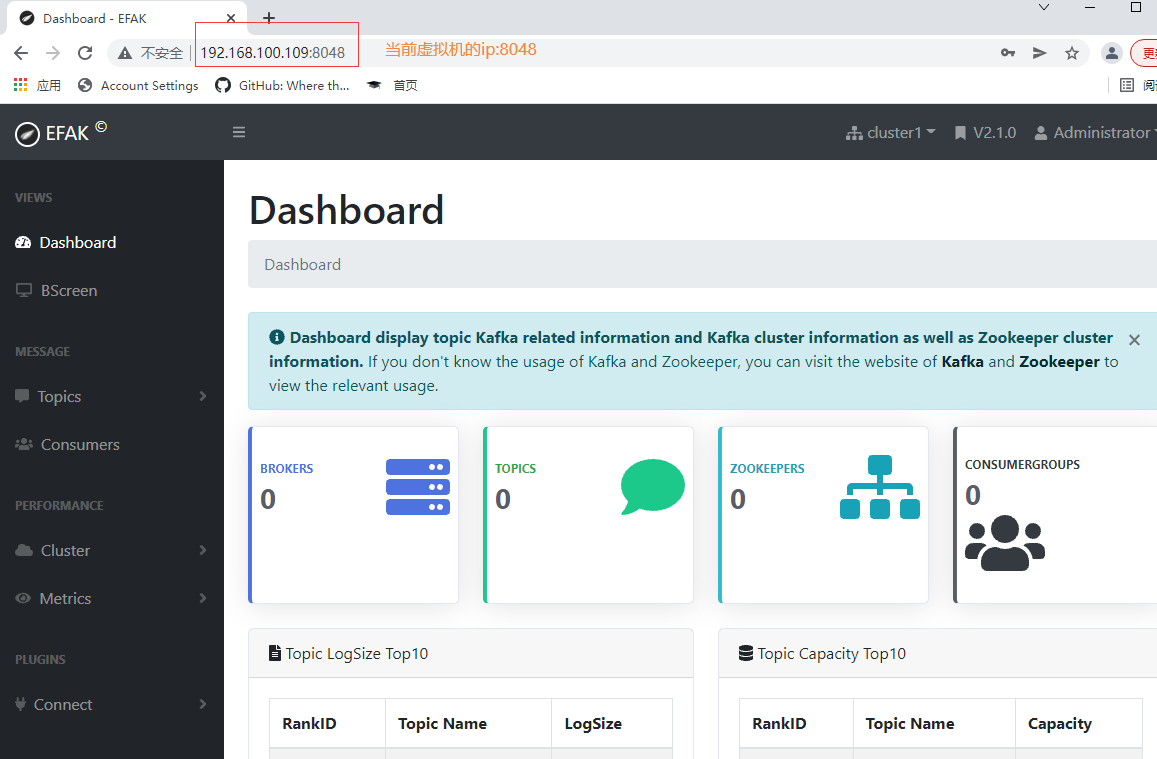Click the CONSUMERGROUPS card label
The height and width of the screenshot is (759, 1157).
click(1023, 465)
